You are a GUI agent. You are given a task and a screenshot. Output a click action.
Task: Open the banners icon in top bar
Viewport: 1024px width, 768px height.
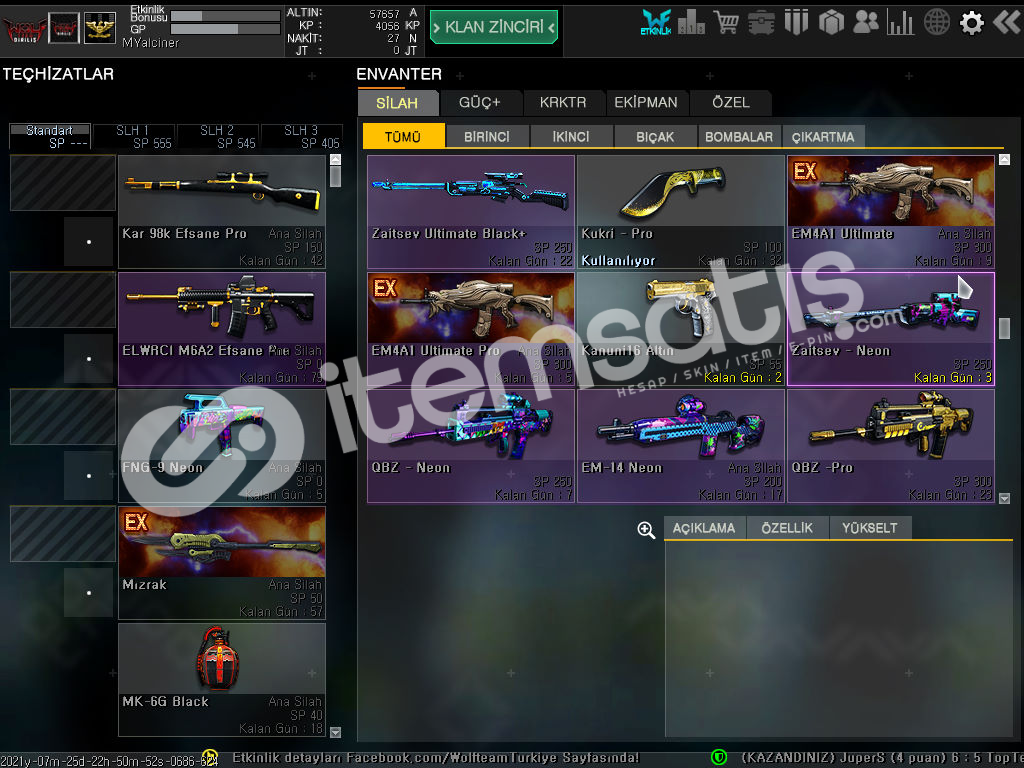pos(796,23)
